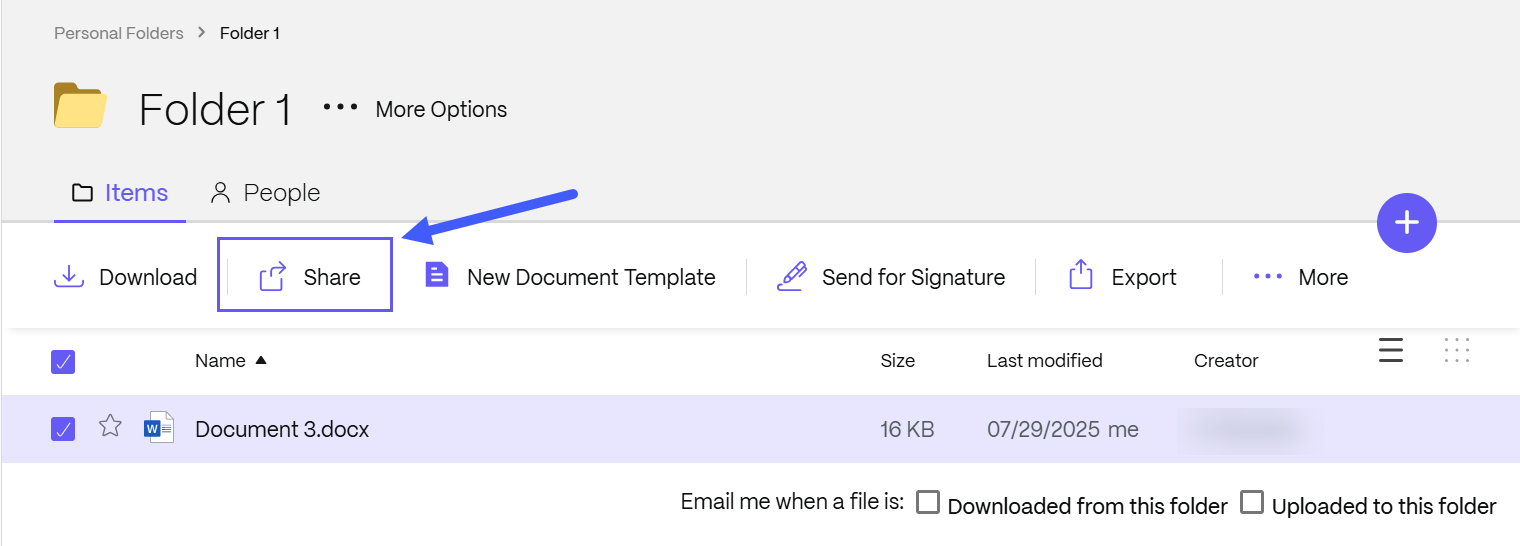This screenshot has width=1520, height=546.
Task: Click the Export upload icon
Action: tap(1080, 276)
